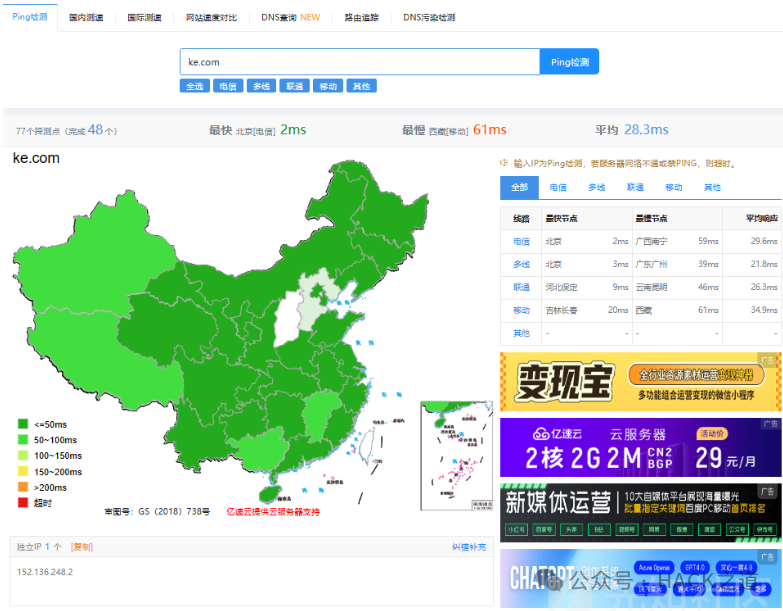Click Hainan island on the map
This screenshot has height=611, width=783.
tap(270, 494)
